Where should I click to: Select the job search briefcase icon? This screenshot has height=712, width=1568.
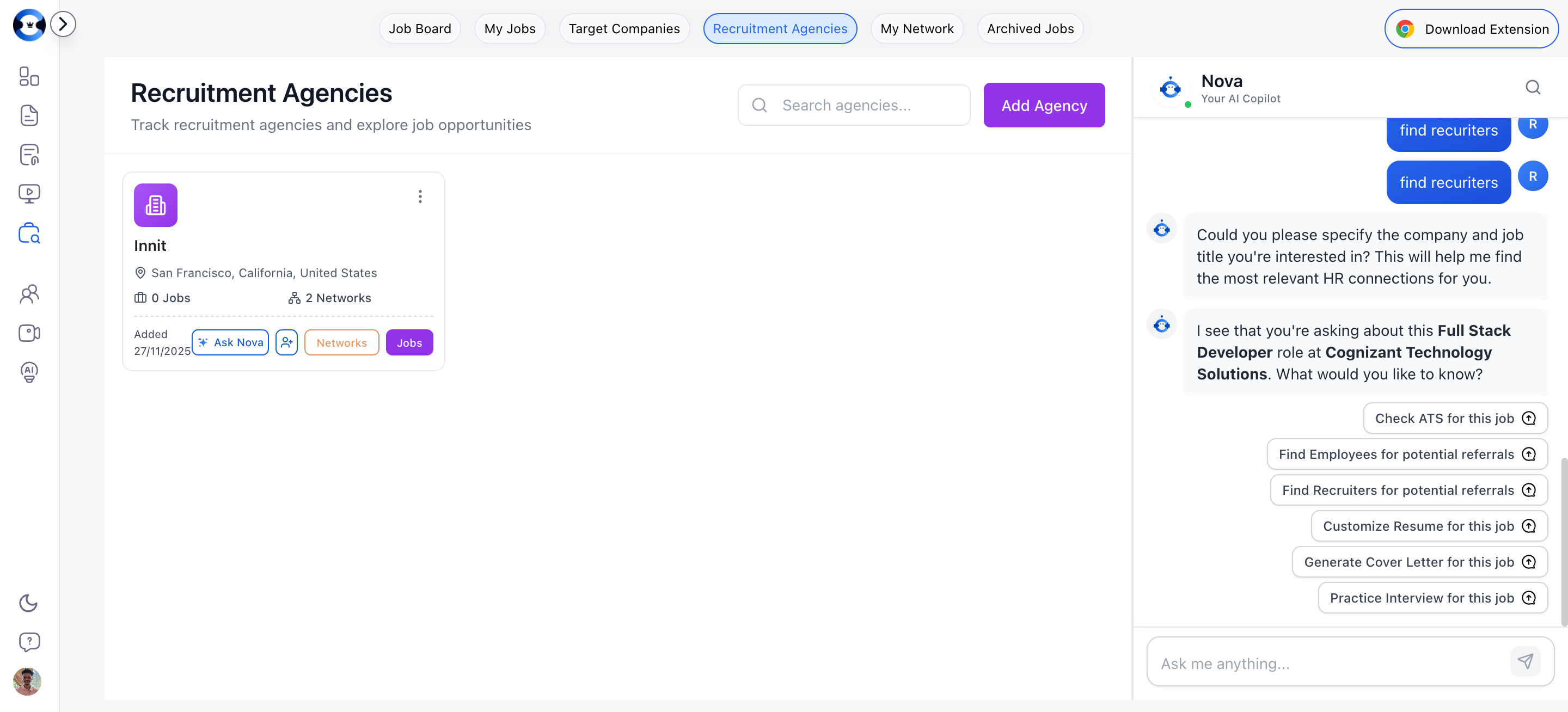[29, 233]
